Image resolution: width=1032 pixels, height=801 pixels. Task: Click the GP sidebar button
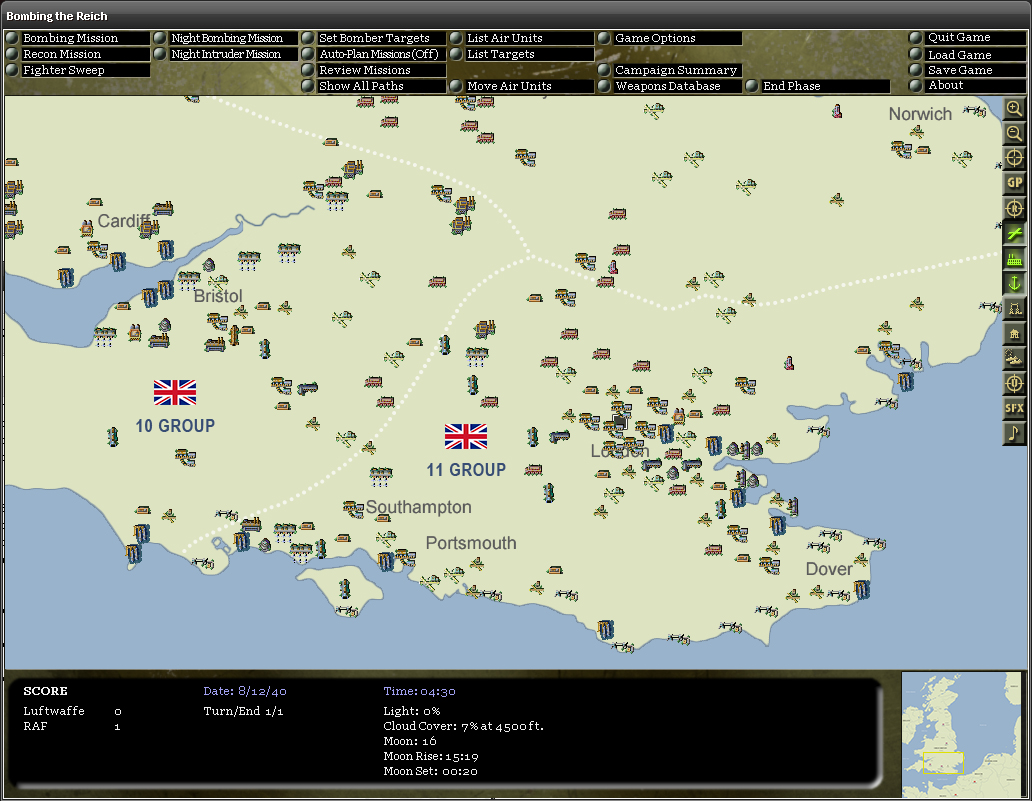[1014, 183]
